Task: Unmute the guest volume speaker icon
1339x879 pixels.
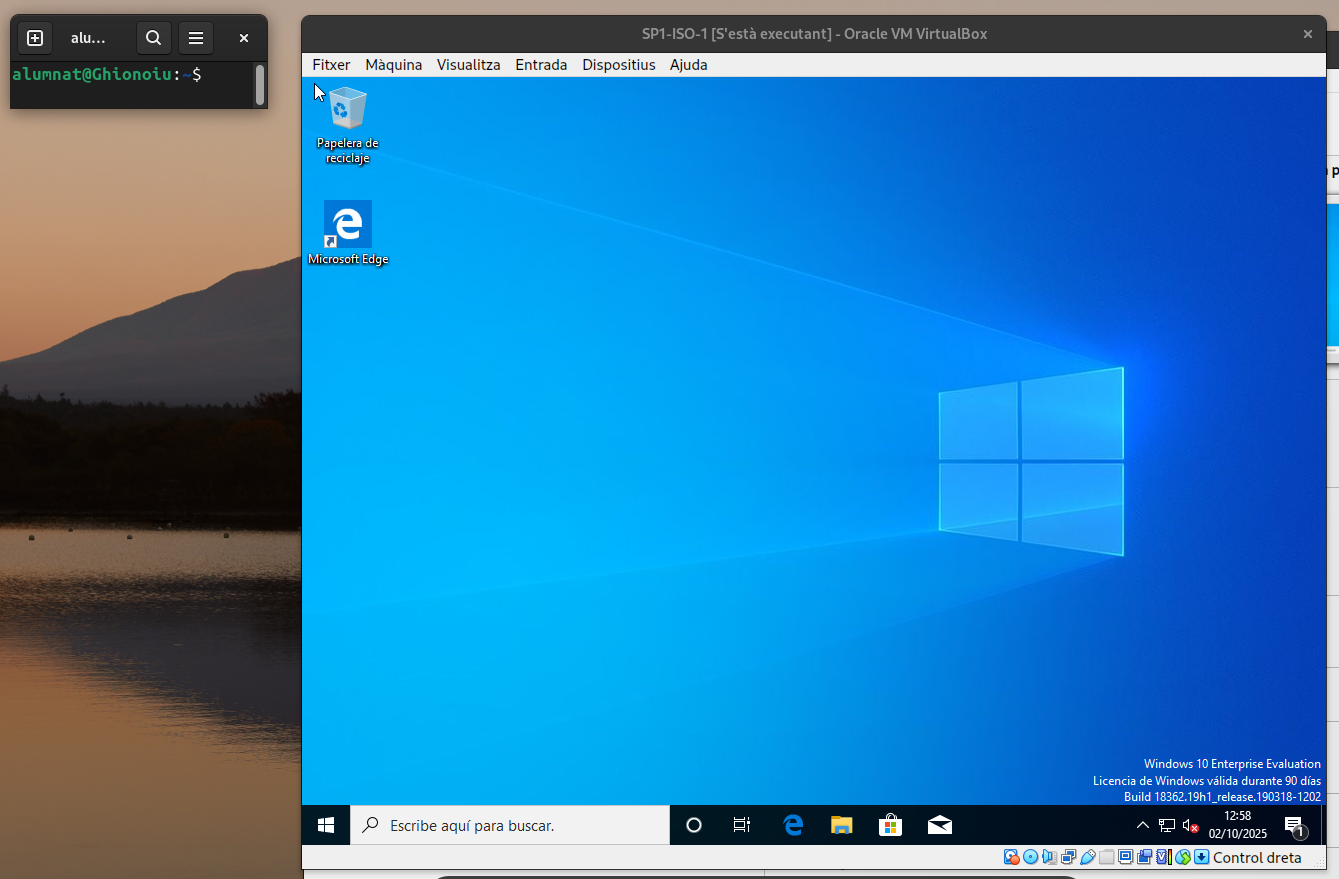Action: (1190, 825)
